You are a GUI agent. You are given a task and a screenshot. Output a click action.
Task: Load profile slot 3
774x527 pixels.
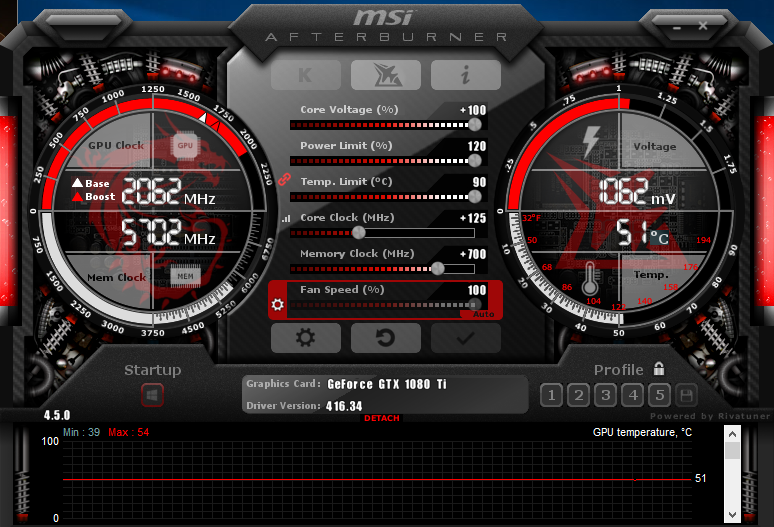[606, 395]
